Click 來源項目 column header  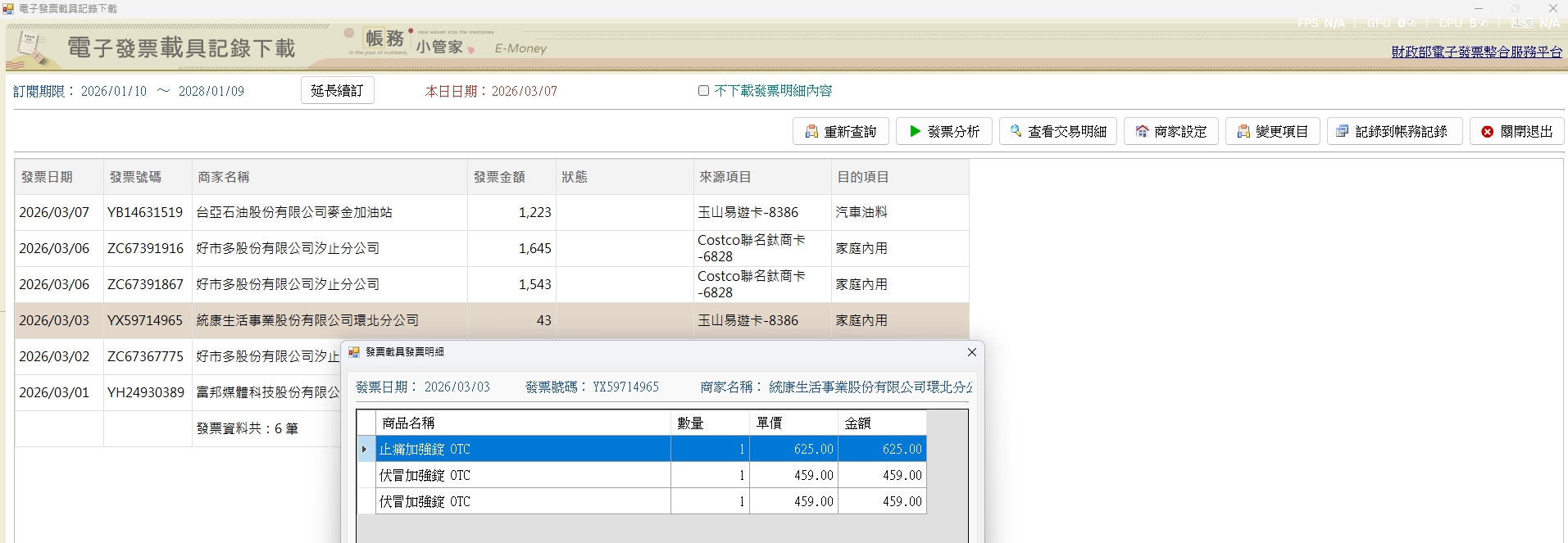click(725, 177)
